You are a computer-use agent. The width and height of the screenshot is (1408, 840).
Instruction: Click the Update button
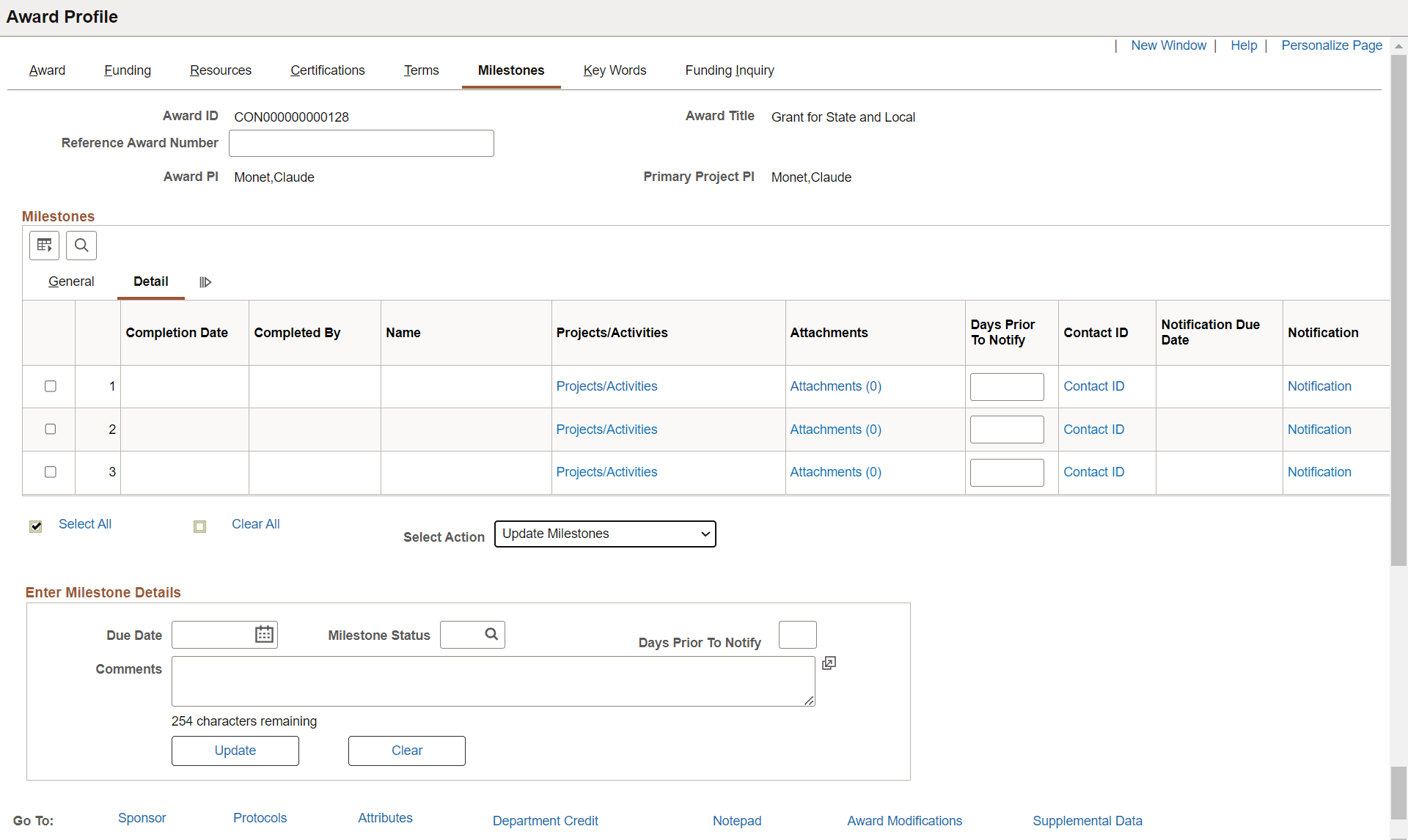pyautogui.click(x=235, y=751)
